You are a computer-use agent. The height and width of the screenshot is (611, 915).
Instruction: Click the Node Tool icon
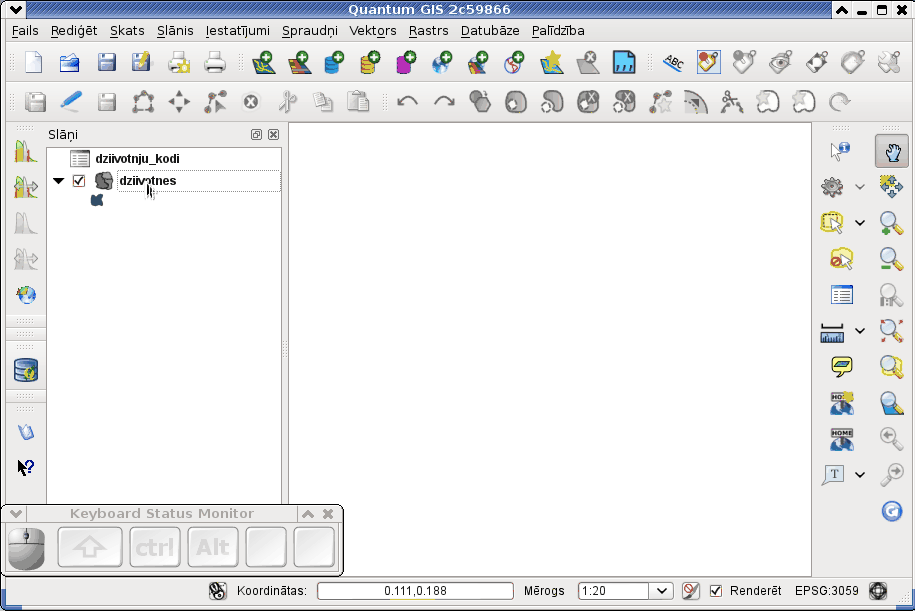[x=215, y=102]
